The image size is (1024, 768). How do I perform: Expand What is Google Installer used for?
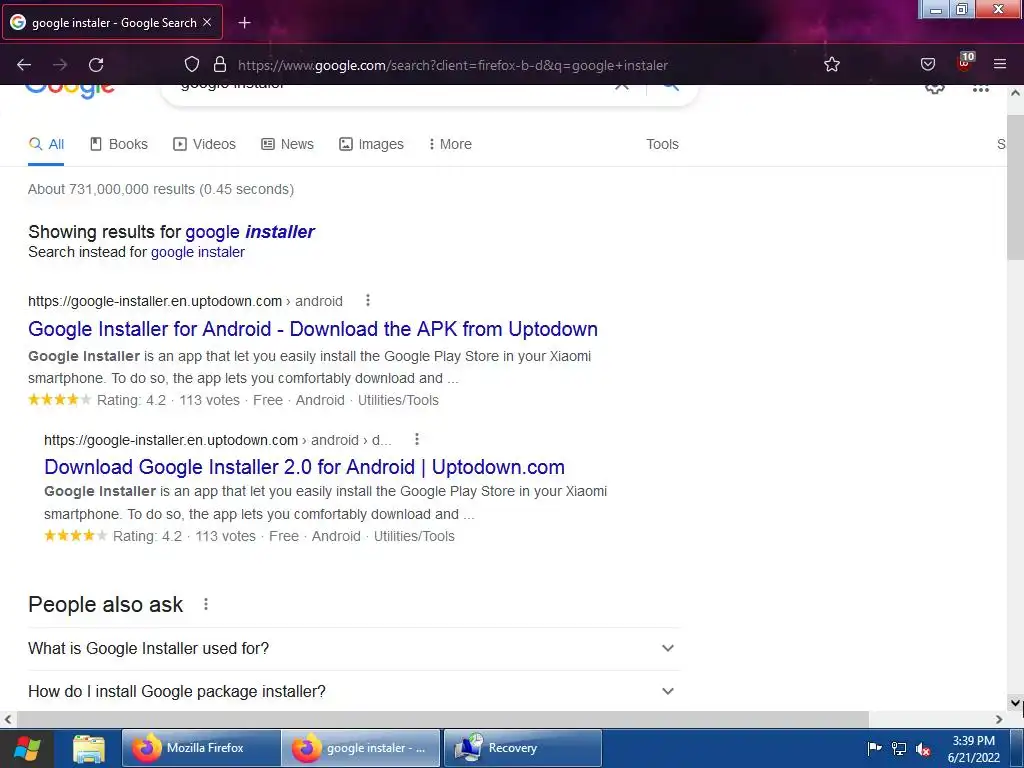(353, 648)
